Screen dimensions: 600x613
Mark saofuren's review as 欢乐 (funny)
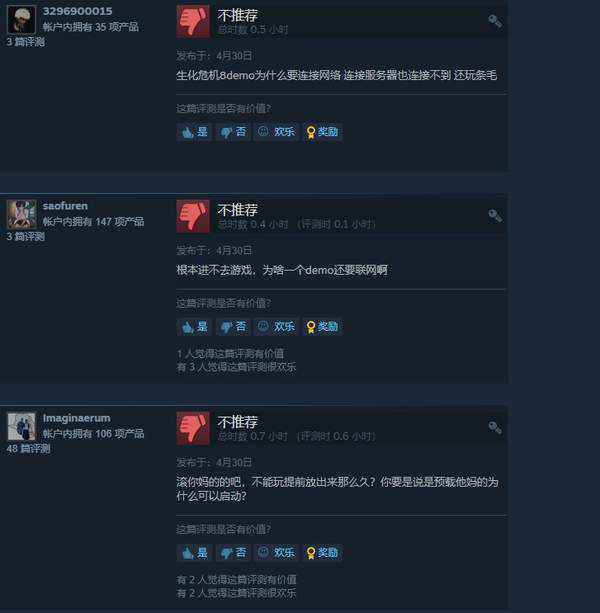tap(276, 326)
